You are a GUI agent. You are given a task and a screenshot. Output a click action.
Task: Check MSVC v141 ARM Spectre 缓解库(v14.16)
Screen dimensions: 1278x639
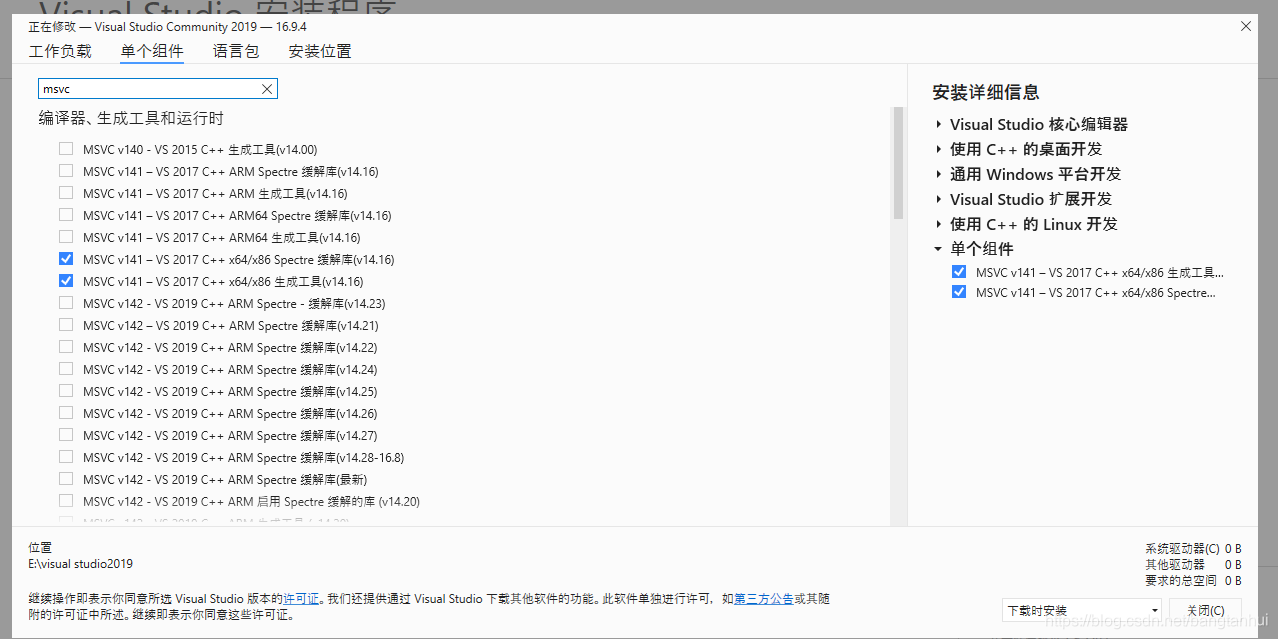66,171
